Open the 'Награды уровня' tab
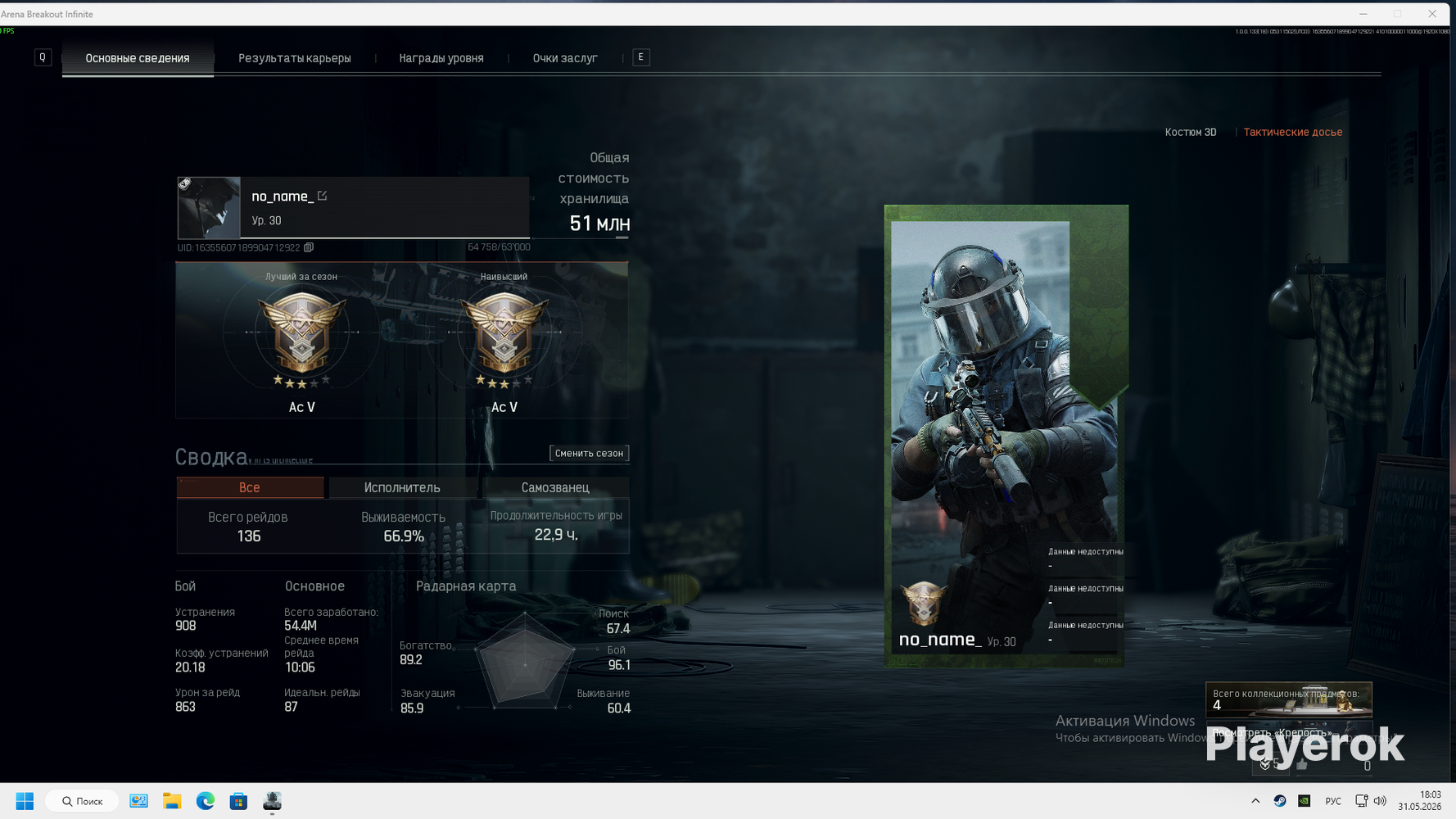 point(441,58)
